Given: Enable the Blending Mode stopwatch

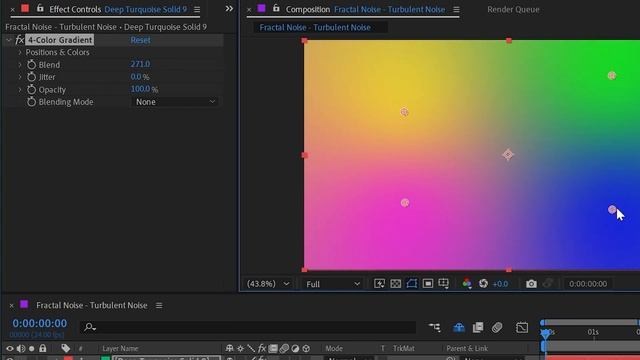Looking at the screenshot, I should [x=31, y=102].
